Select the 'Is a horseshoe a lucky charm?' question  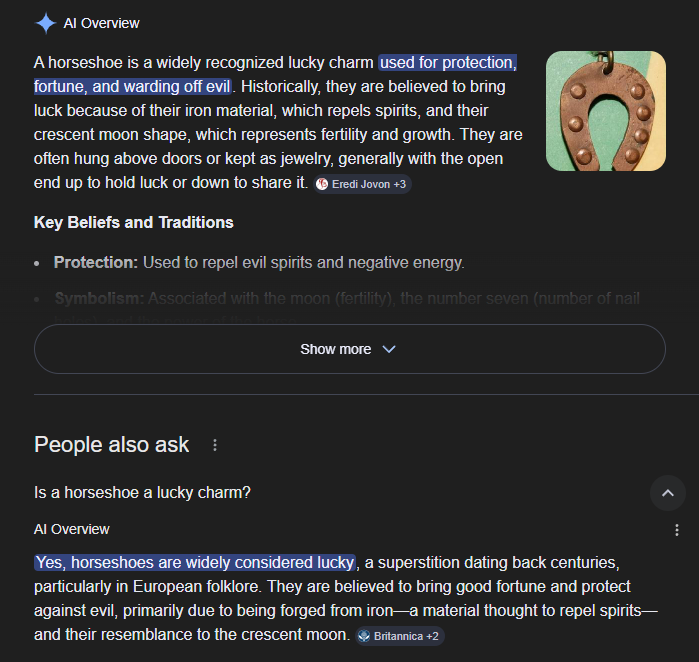click(142, 492)
